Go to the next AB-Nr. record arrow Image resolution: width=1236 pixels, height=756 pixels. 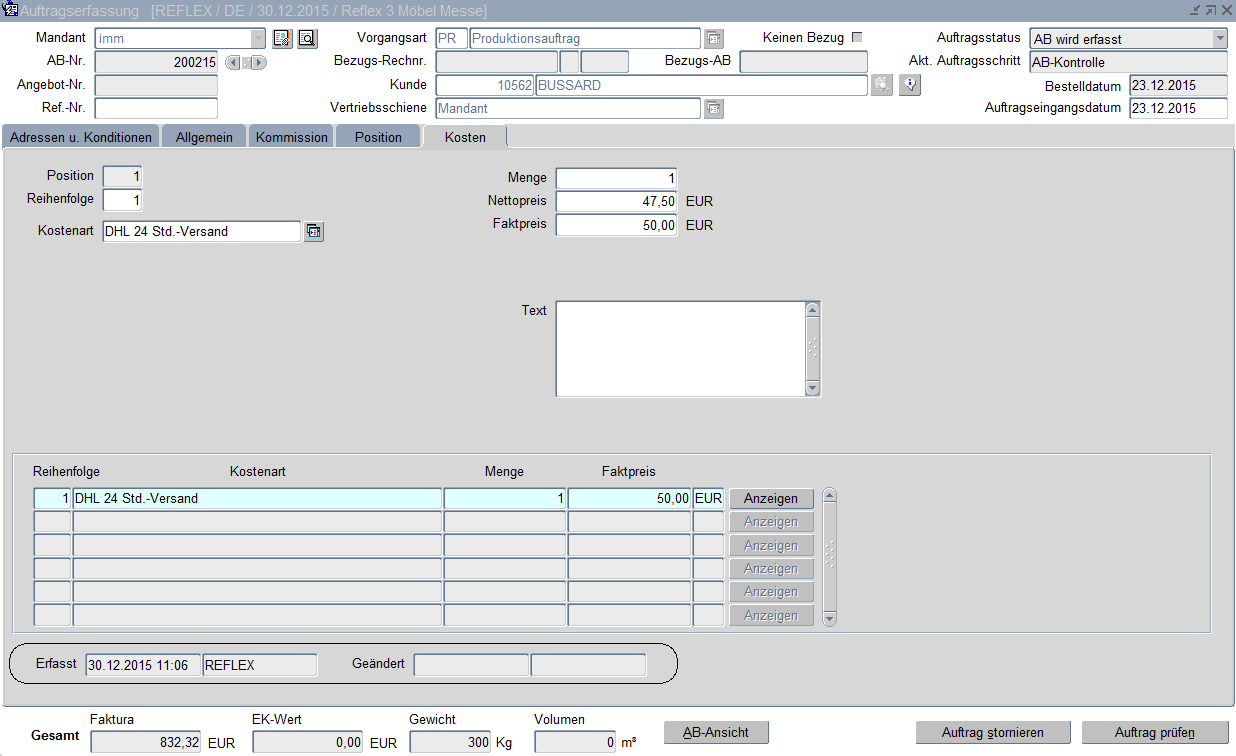[259, 63]
